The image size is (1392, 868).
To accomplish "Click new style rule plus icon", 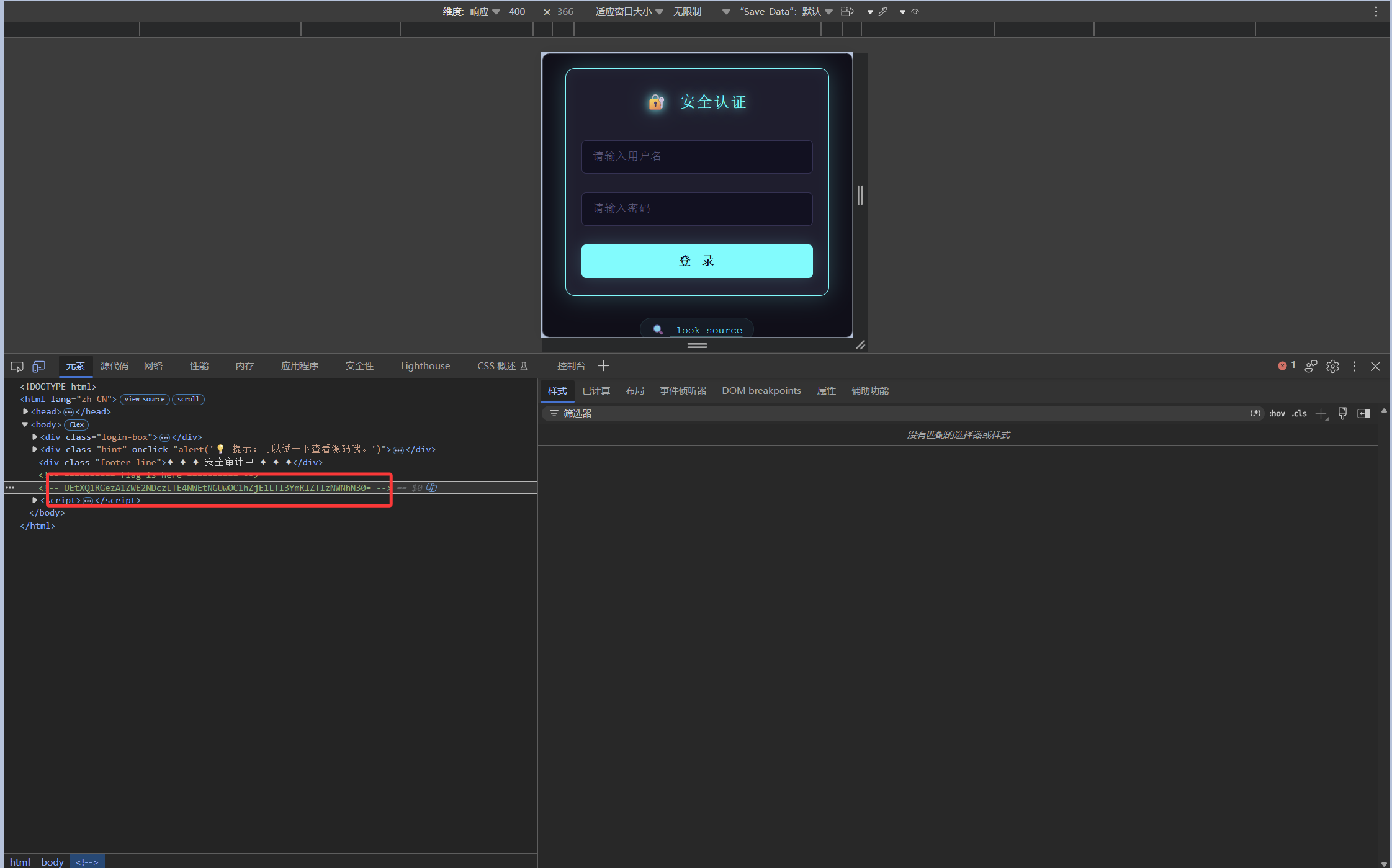I will 1321,414.
